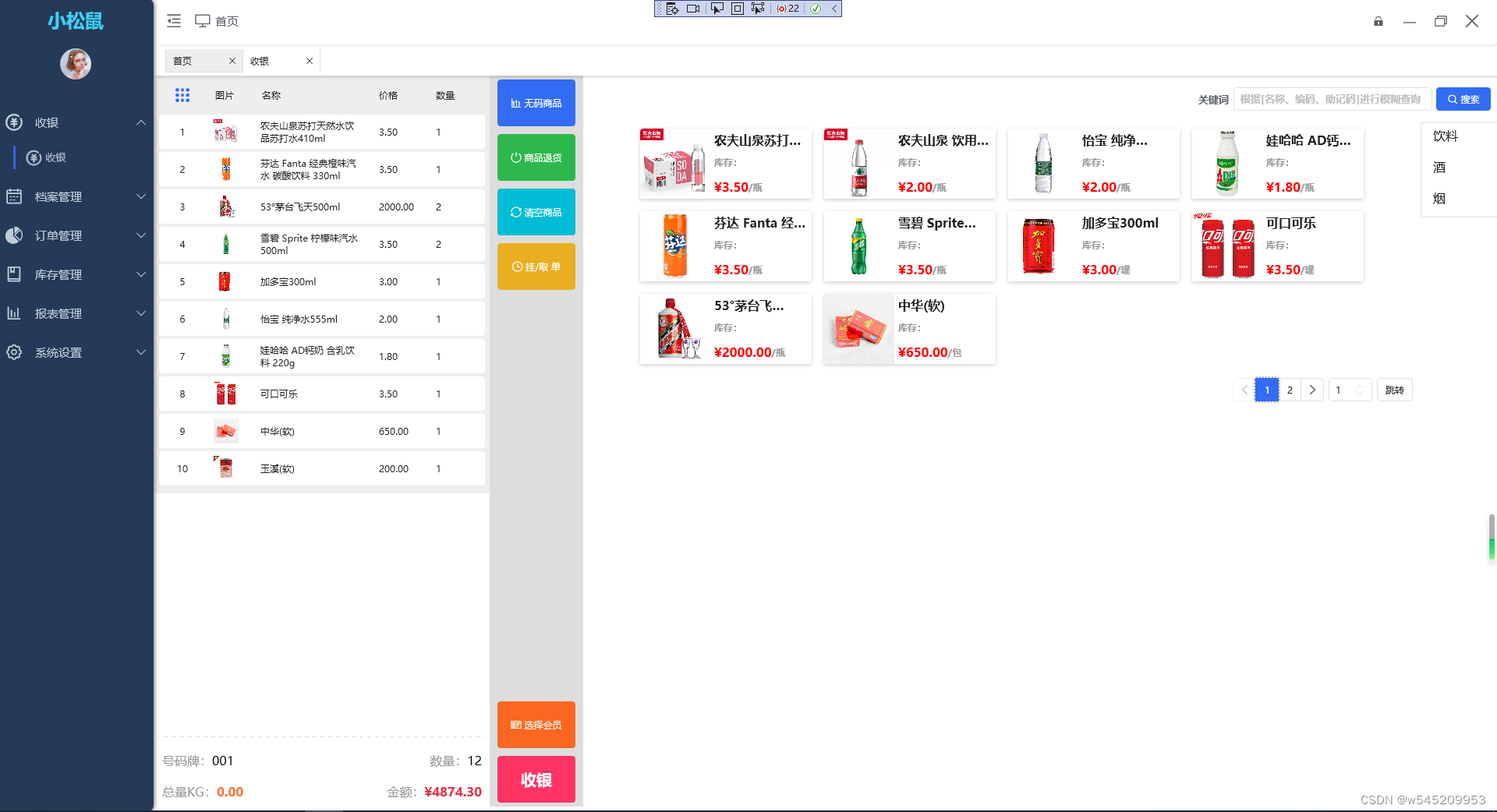This screenshot has width=1497, height=812.
Task: Go to page 2 of products
Action: pos(1290,390)
